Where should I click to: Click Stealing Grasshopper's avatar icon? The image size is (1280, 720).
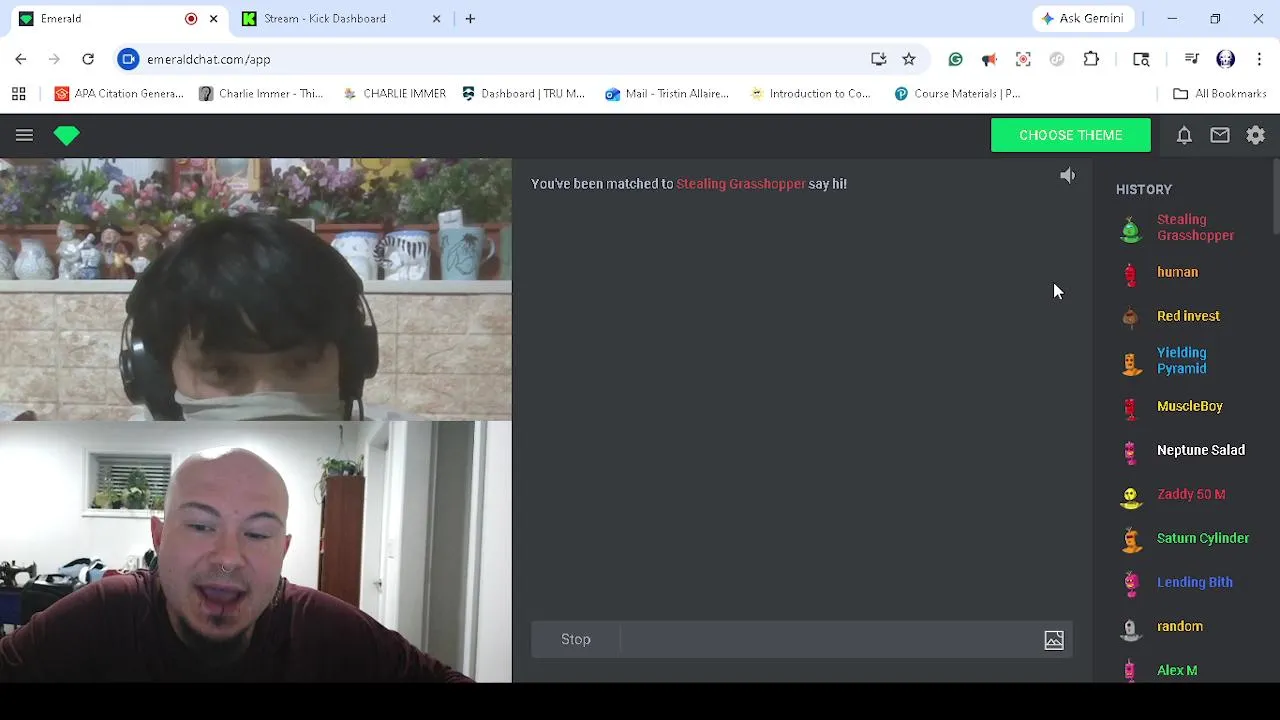(1131, 230)
